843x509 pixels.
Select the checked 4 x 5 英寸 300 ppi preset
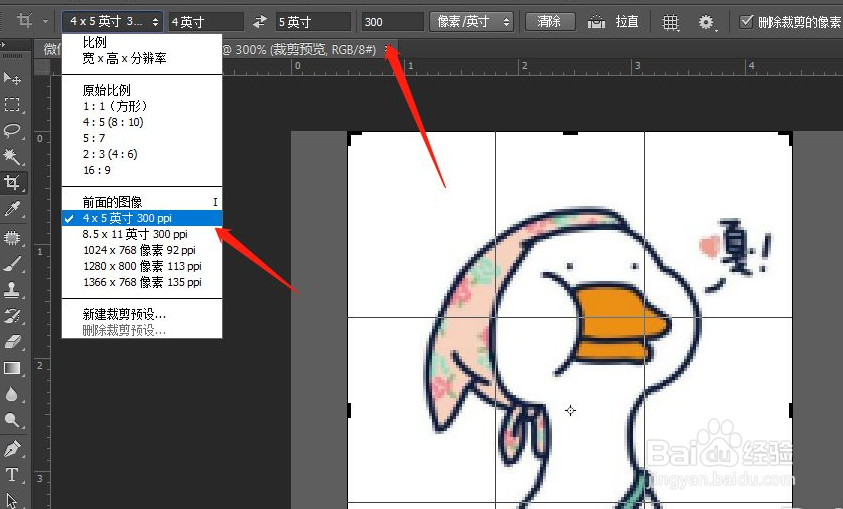pos(142,218)
